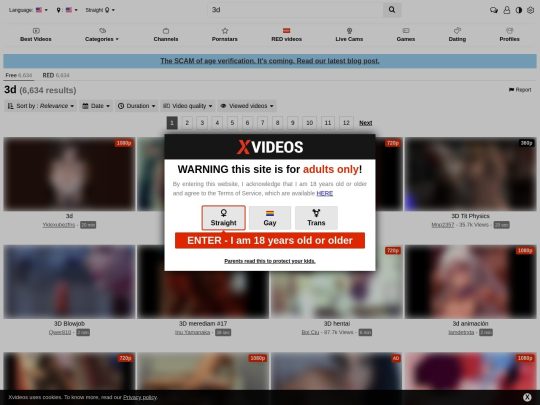This screenshot has height=405, width=540.
Task: Open the Viewed videos filter dropdown
Action: pyautogui.click(x=247, y=106)
